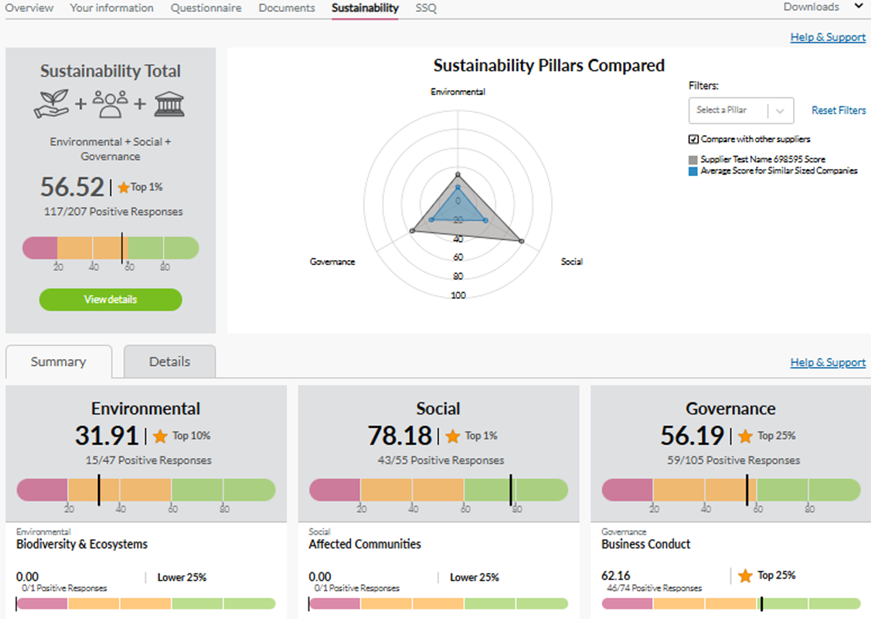871x619 pixels.
Task: Toggle Compare with other suppliers checkbox
Action: pyautogui.click(x=694, y=139)
